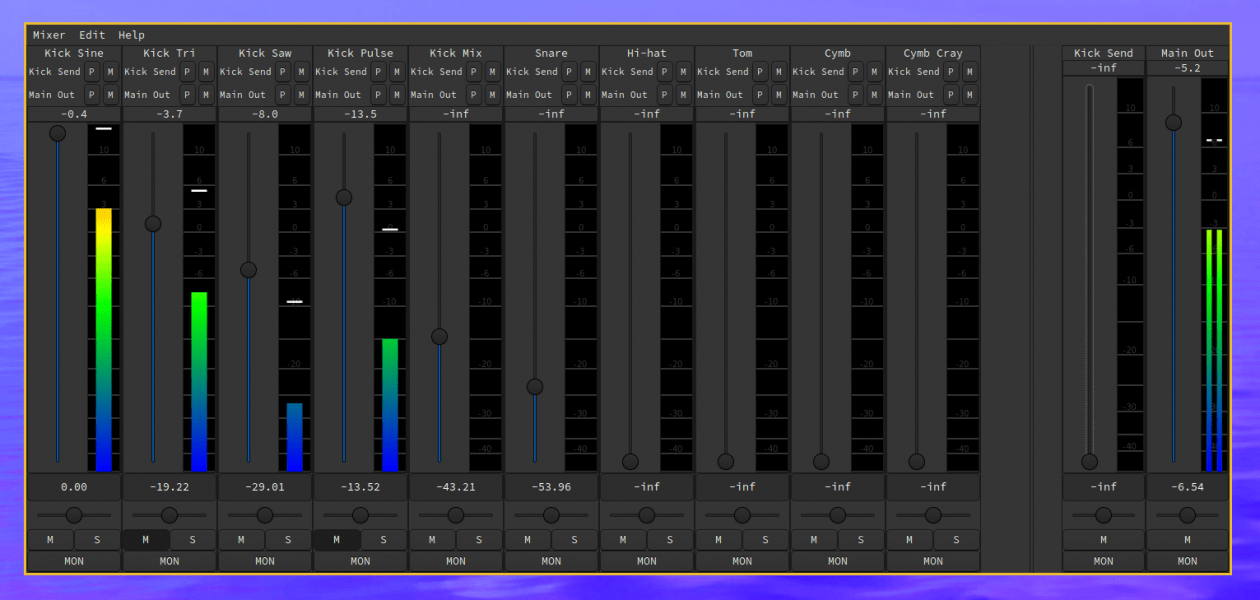This screenshot has height=600, width=1260.
Task: Click the -0.4 gain value on Kick Sine
Action: 74,114
